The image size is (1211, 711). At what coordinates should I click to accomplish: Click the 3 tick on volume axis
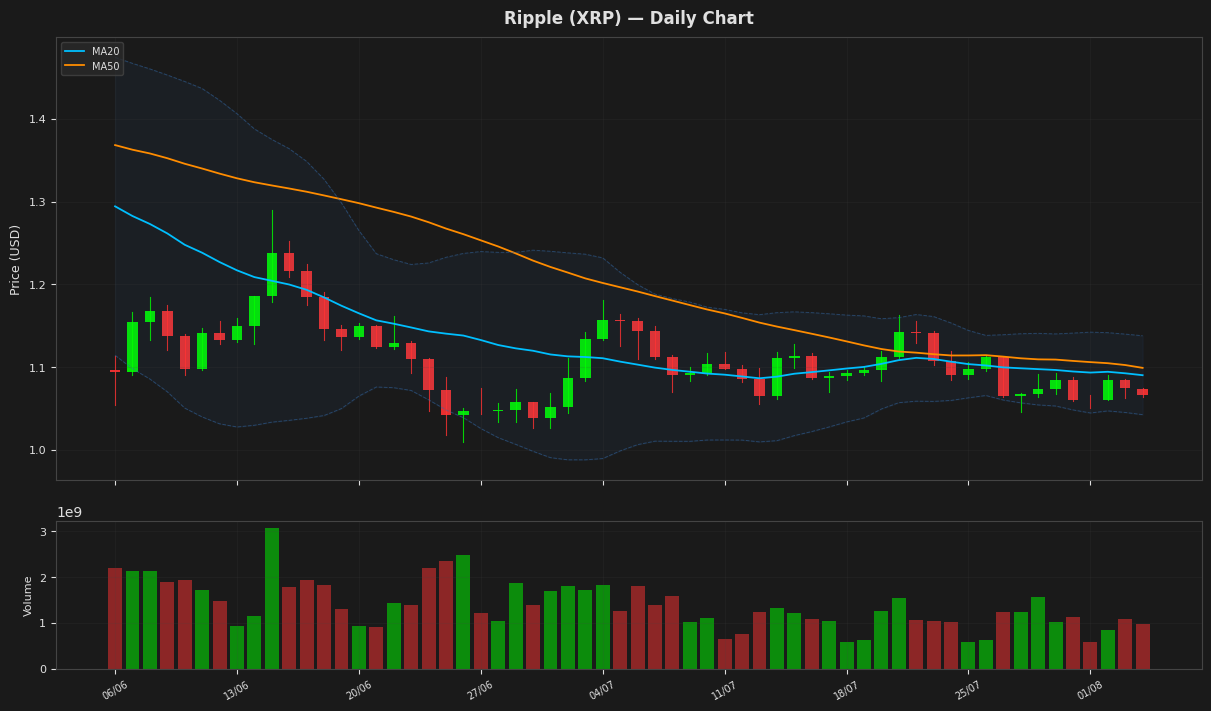point(44,532)
